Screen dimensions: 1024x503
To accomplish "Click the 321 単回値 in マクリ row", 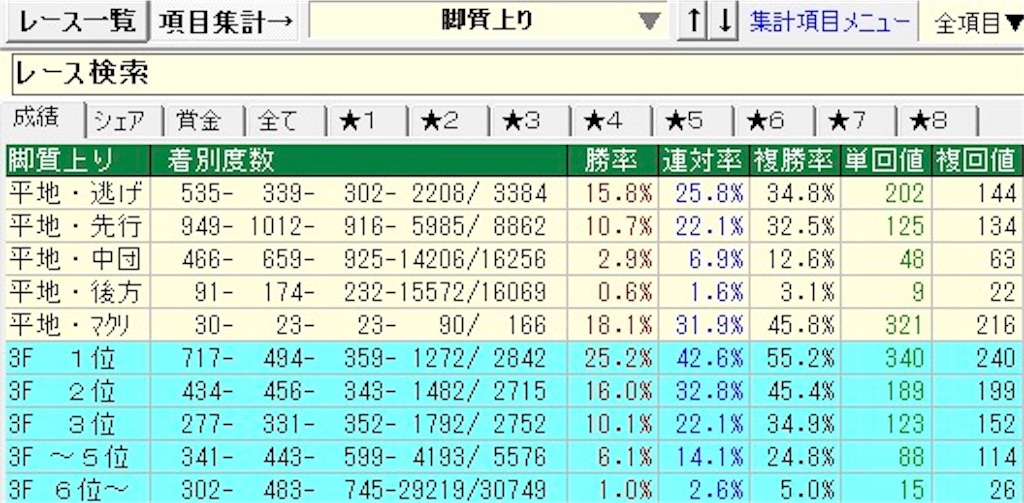I will coord(886,324).
